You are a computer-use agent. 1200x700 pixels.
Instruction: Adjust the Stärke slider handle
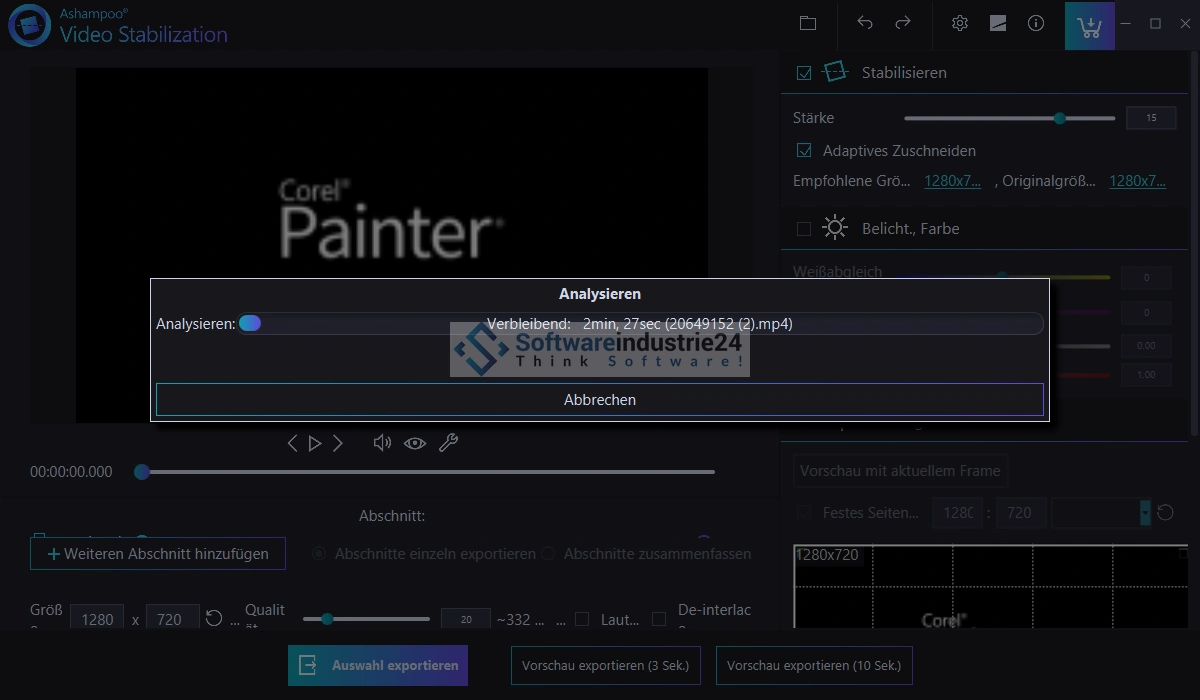click(1059, 118)
